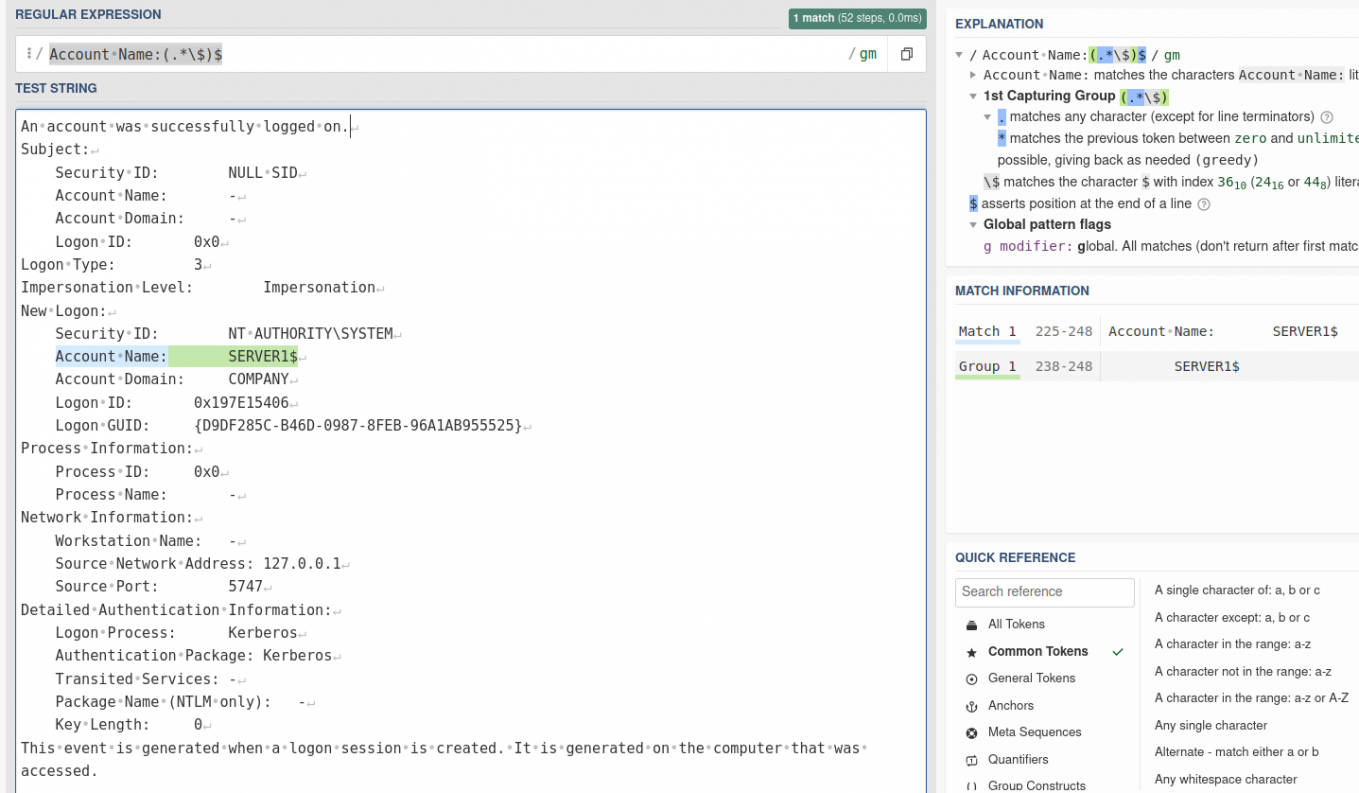Click help icon beside 'matches any character'
1359x793 pixels.
1327,117
